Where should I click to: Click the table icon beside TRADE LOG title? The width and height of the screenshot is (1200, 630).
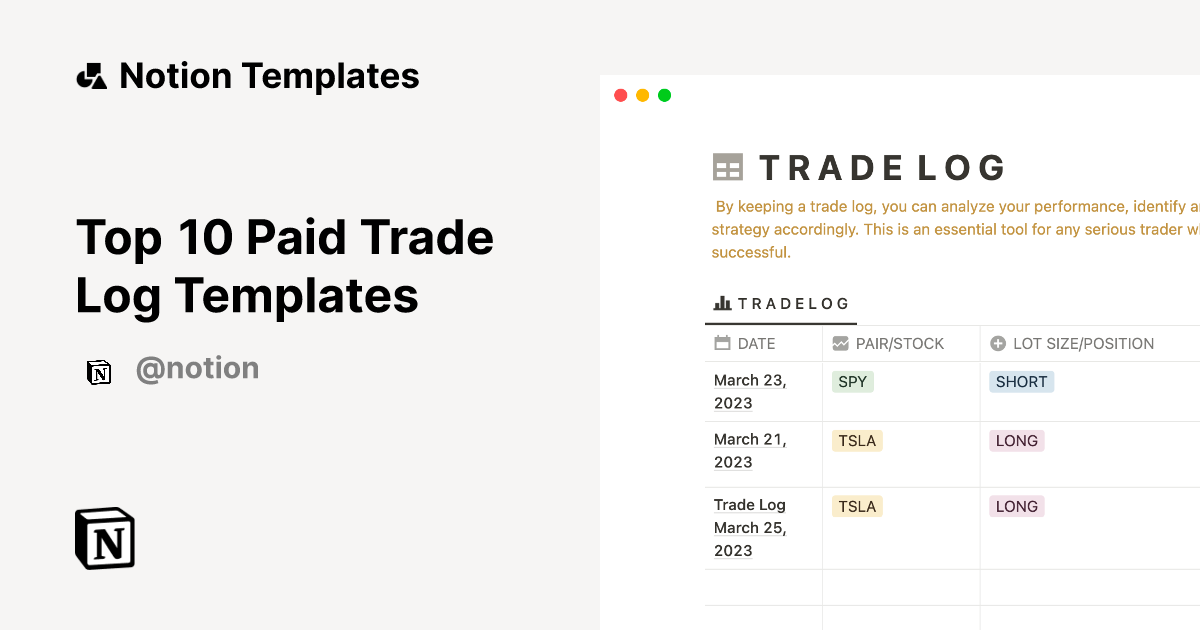(728, 167)
